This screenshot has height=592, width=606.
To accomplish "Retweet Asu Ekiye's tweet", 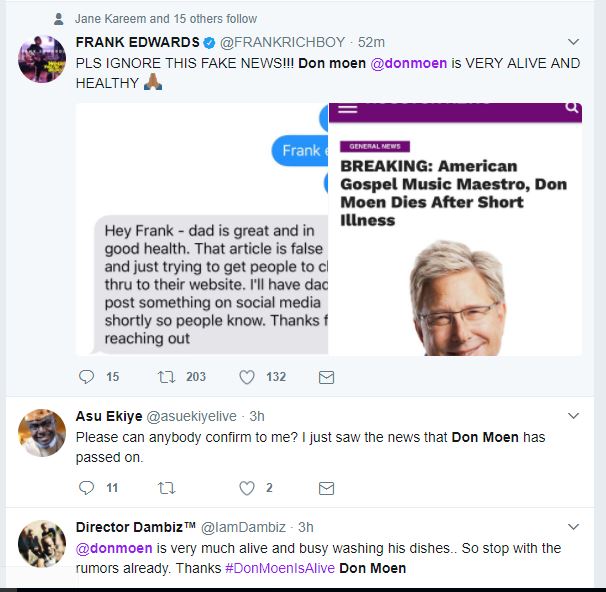I will coord(166,488).
